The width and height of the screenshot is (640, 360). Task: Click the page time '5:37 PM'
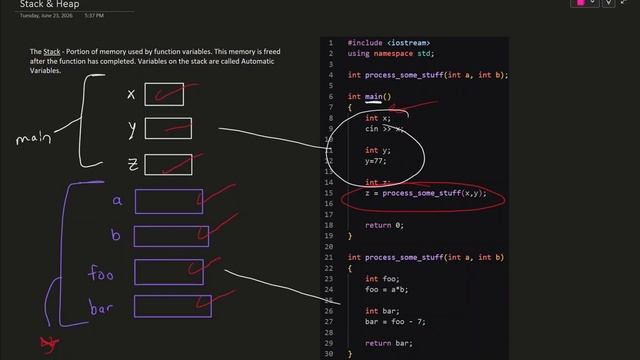[x=94, y=16]
